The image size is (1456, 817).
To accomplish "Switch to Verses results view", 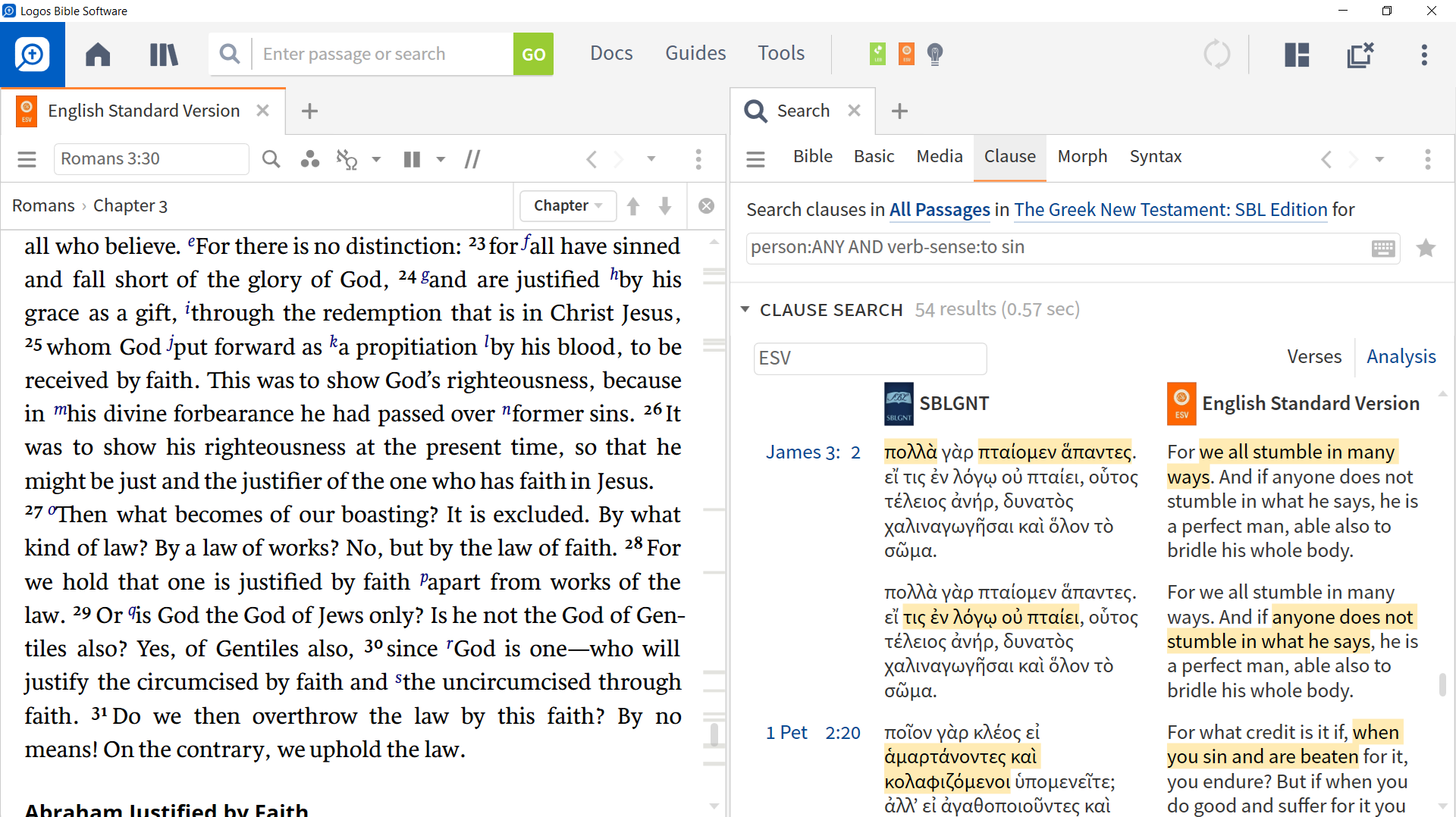I will (x=1314, y=357).
